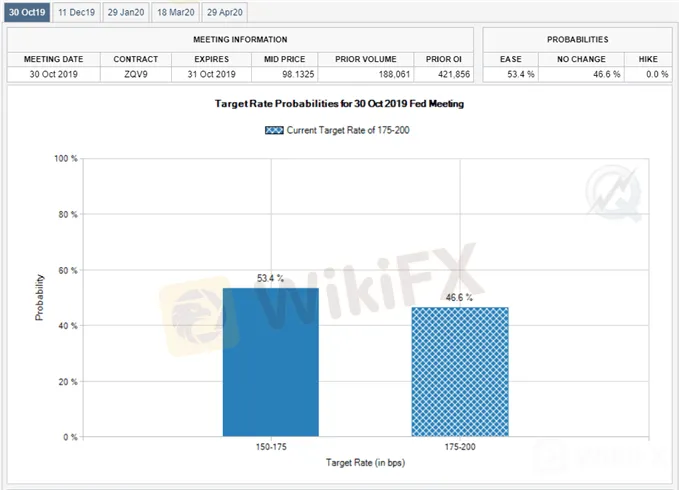Select the 18 Mar20 meeting tab

(x=175, y=13)
